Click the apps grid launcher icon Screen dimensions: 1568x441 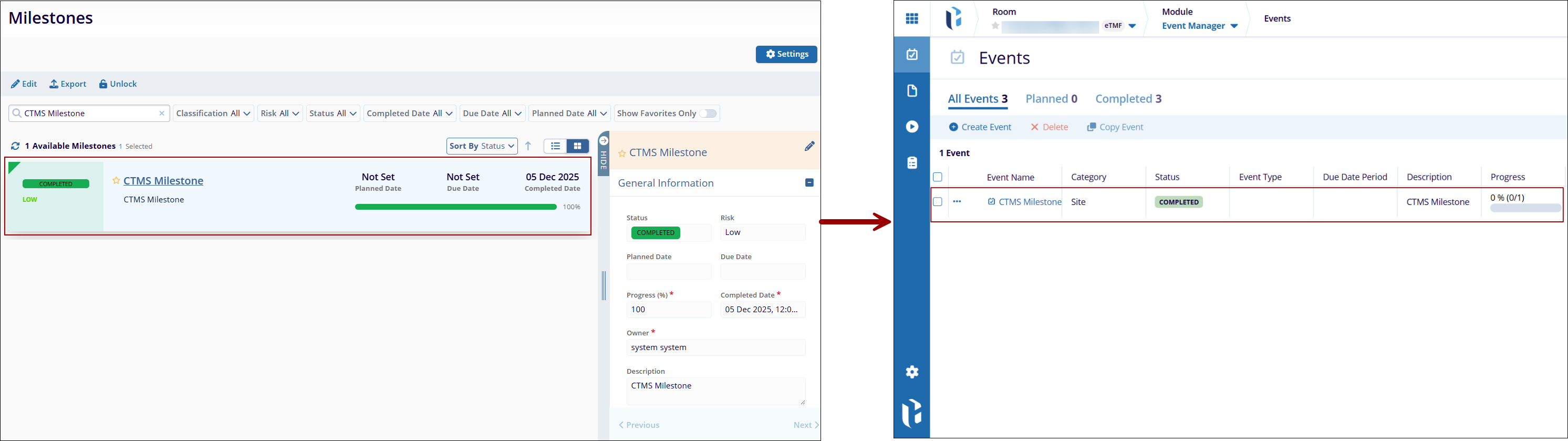point(911,19)
